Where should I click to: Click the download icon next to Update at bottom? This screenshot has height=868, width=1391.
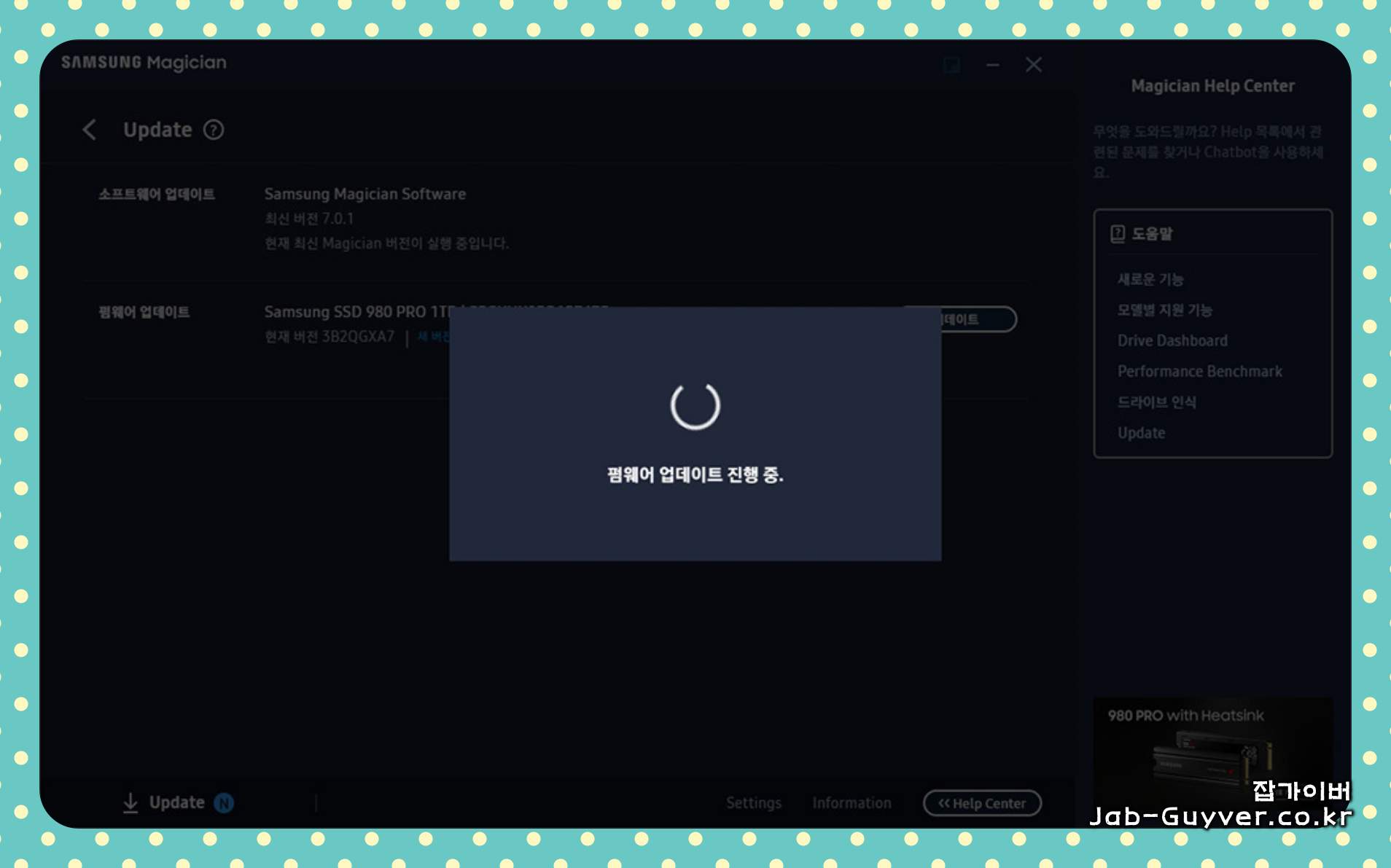[x=130, y=802]
